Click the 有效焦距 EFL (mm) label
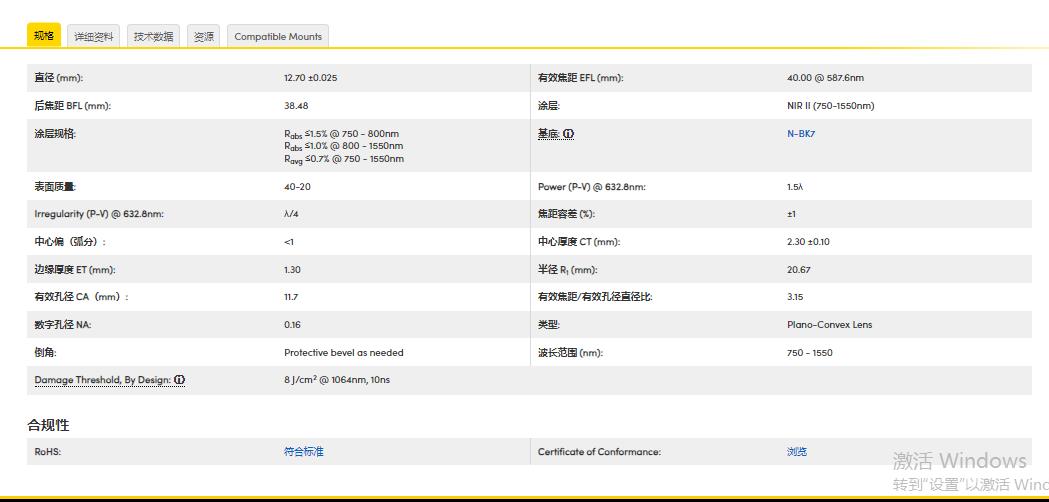 click(581, 78)
